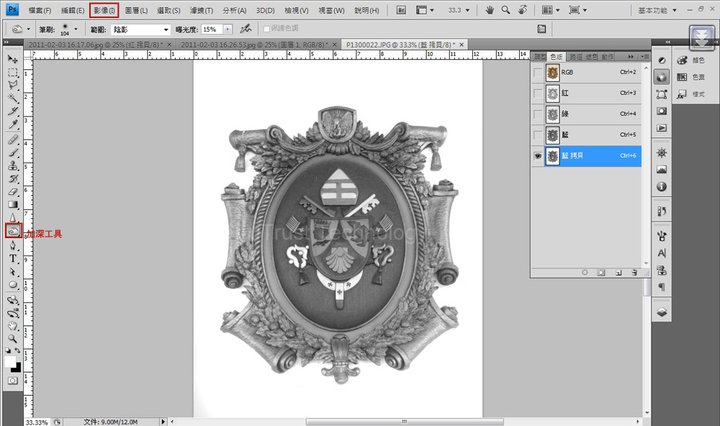The height and width of the screenshot is (426, 720).
Task: Switch to 2011-02-03 16.26.53.jpg document tab
Action: tap(257, 45)
